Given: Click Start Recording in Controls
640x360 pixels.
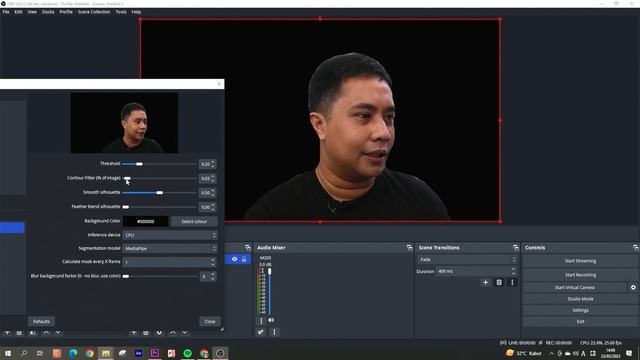Looking at the screenshot, I should click(x=580, y=275).
